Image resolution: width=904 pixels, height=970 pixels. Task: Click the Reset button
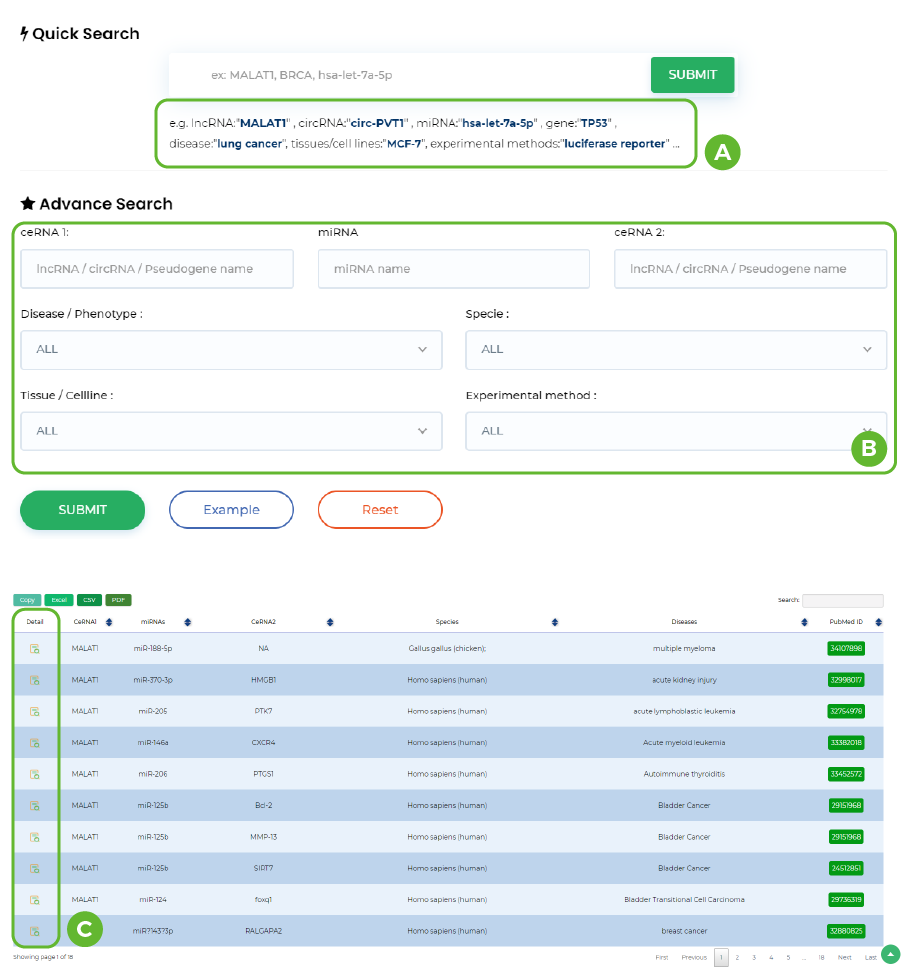coord(380,510)
